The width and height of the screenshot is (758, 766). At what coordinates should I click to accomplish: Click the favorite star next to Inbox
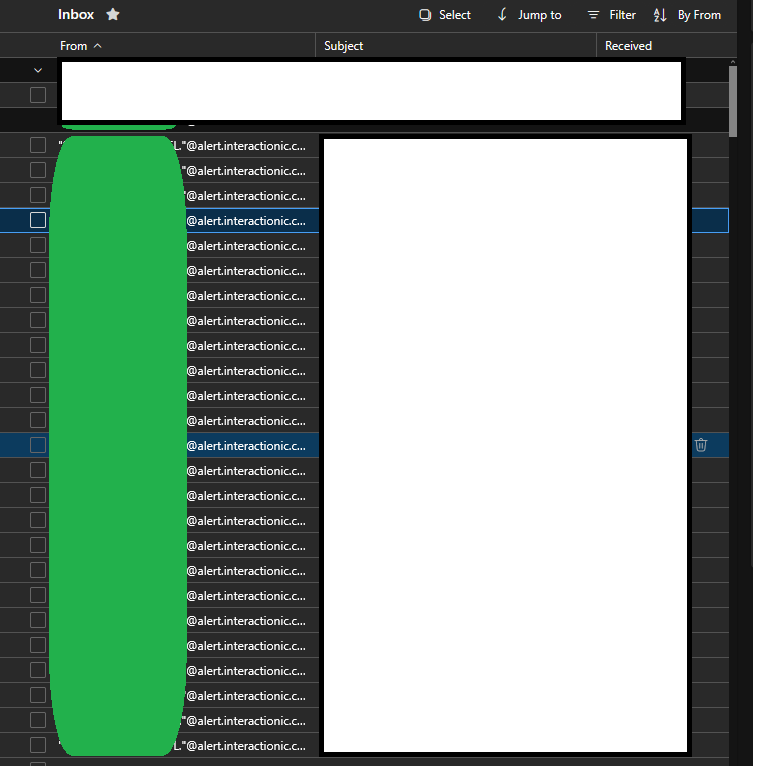tap(113, 15)
